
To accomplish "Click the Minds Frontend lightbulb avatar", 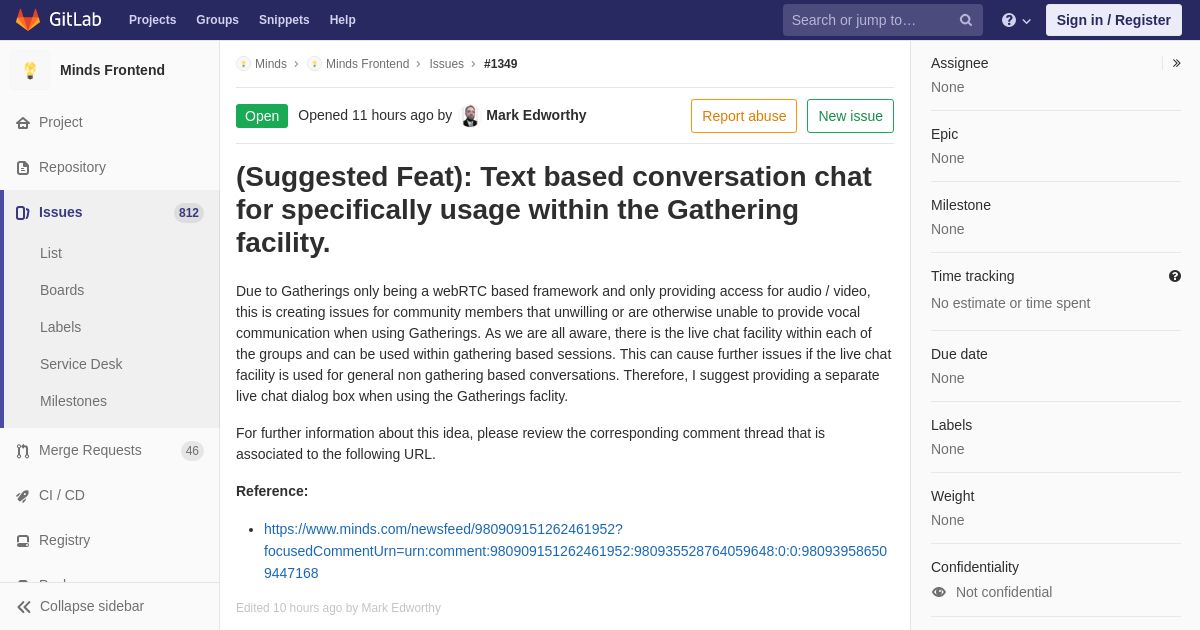I will click(30, 70).
